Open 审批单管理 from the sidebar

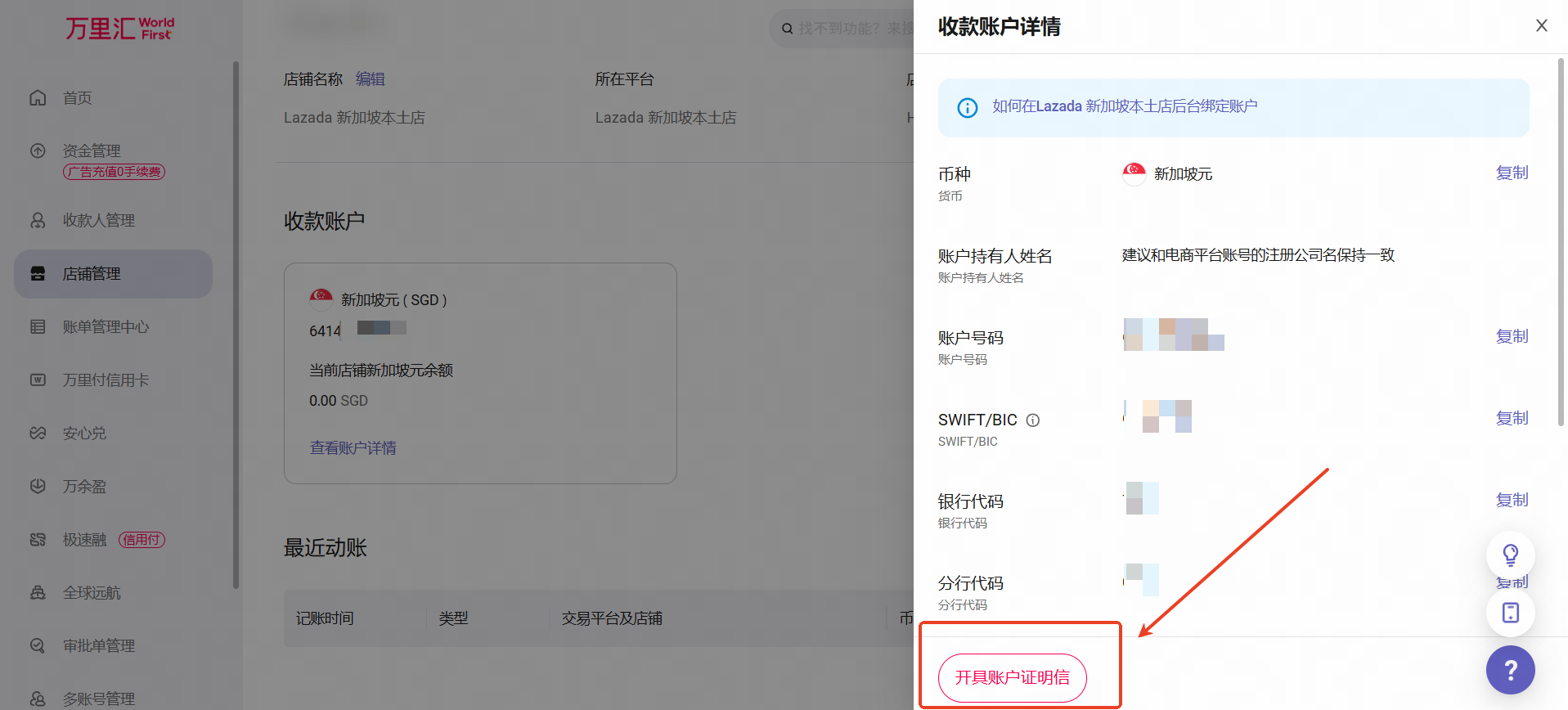(x=99, y=645)
